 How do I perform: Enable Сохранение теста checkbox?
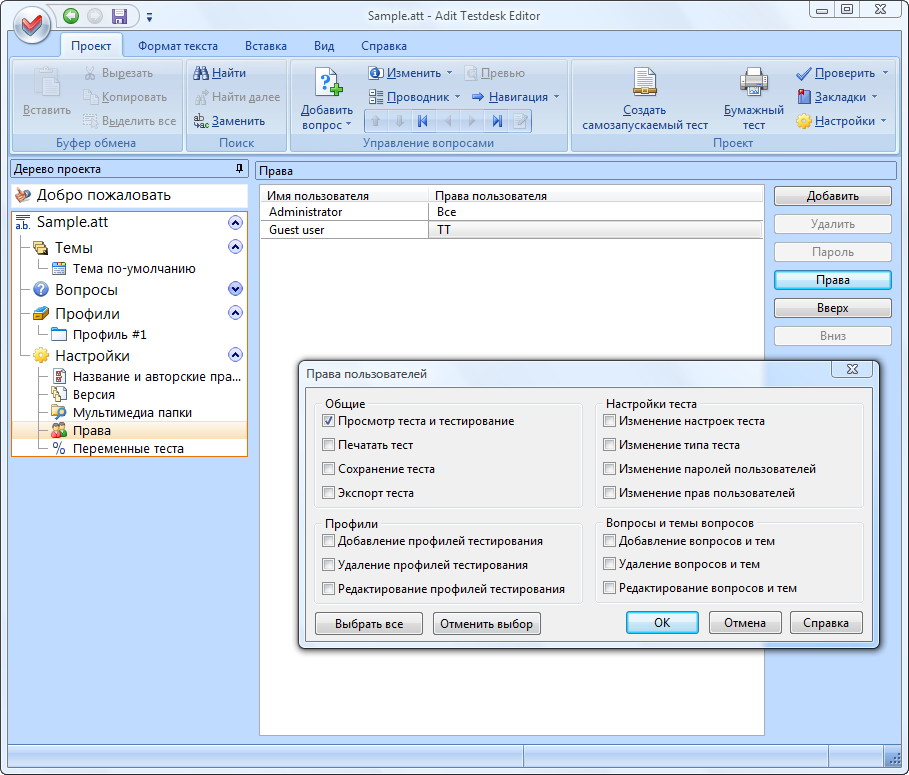pyautogui.click(x=328, y=468)
